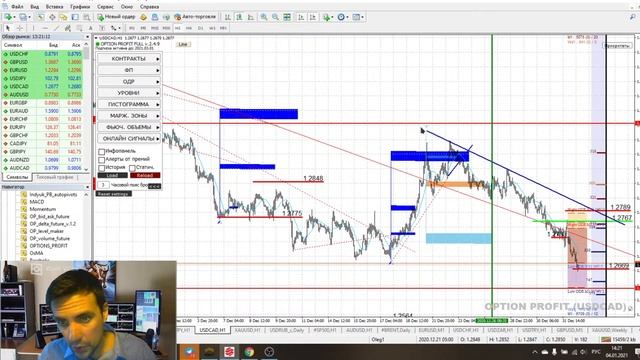Toggle the Авто-торговля button
The image size is (640, 360).
pyautogui.click(x=195, y=17)
